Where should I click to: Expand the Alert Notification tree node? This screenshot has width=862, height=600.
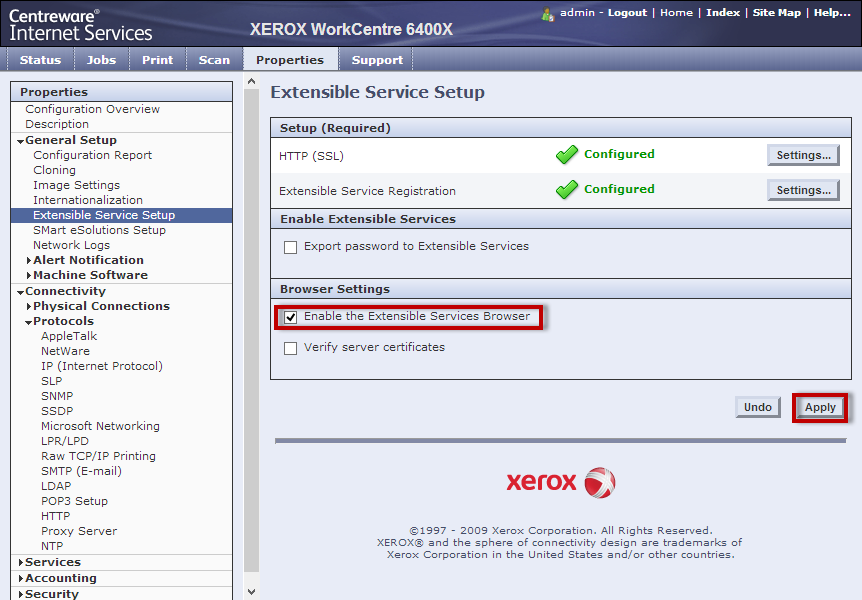pyautogui.click(x=29, y=261)
